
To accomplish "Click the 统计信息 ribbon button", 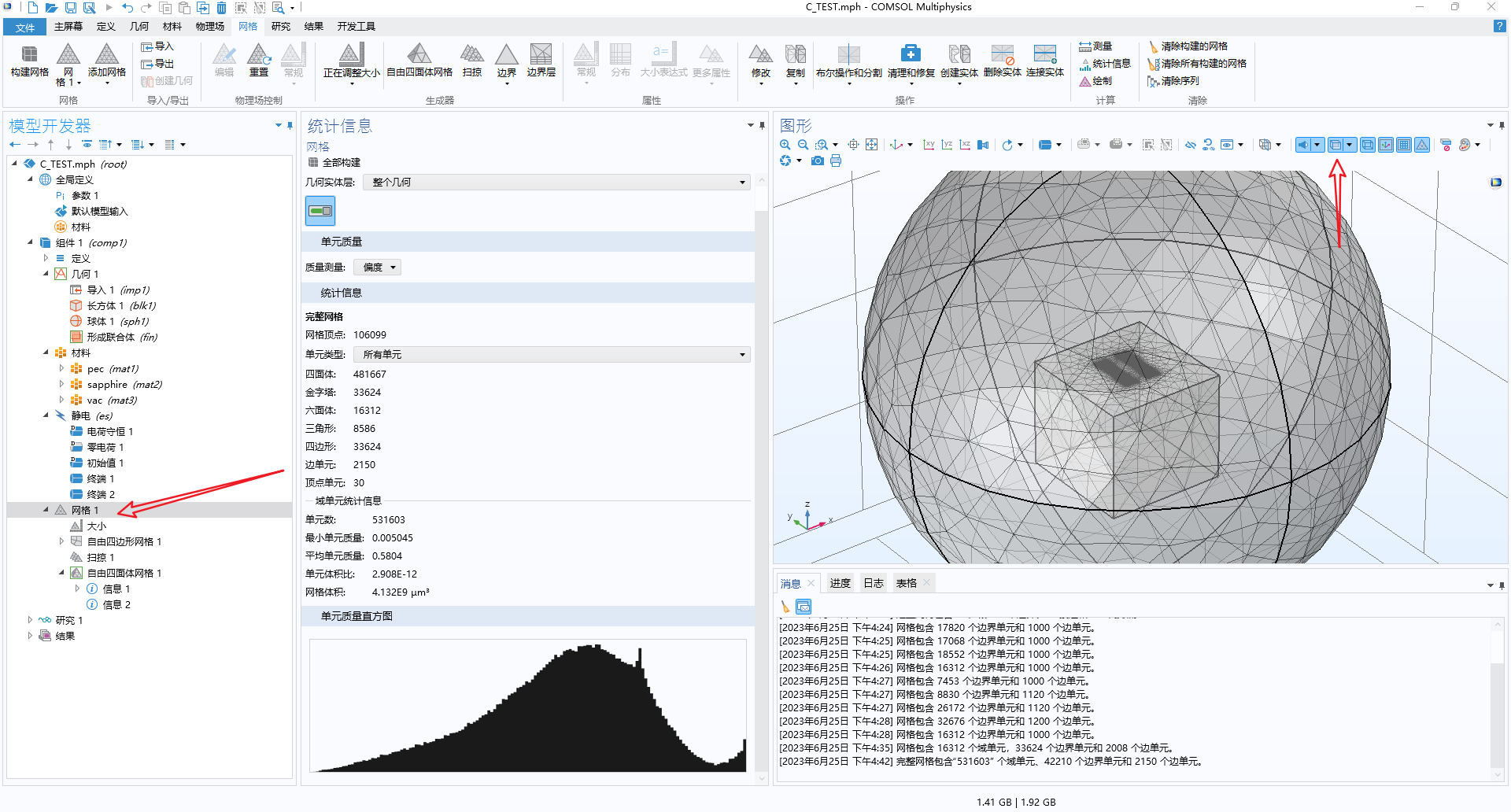I will (x=1106, y=64).
